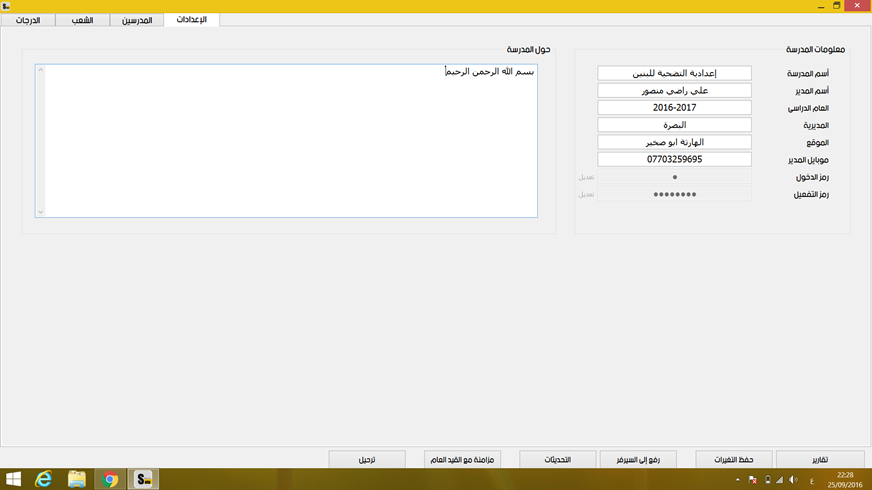This screenshot has width=872, height=490.
Task: Open the المدرسين tab
Action: pyautogui.click(x=137, y=20)
